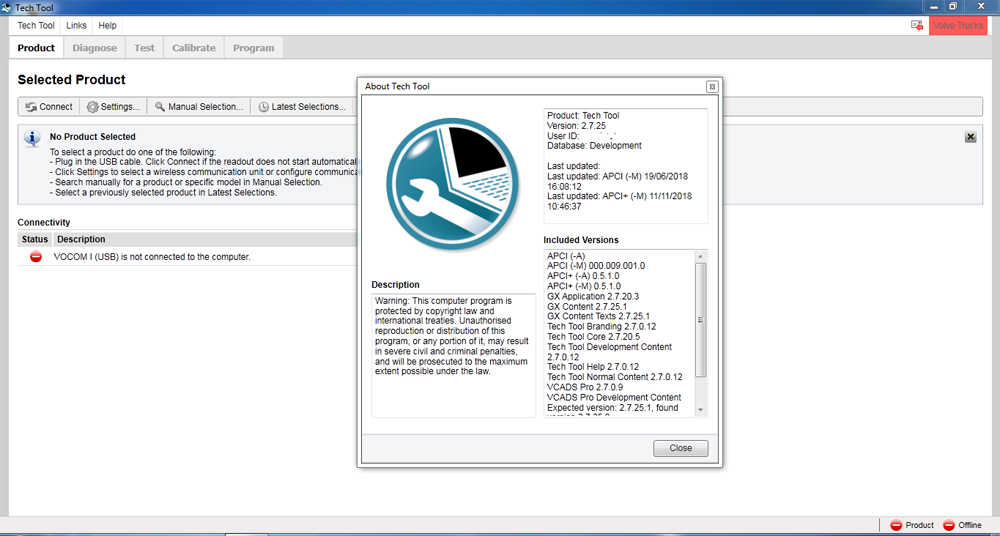This screenshot has width=1000, height=536.
Task: Switch to the Calibrate tab
Action: pos(194,48)
